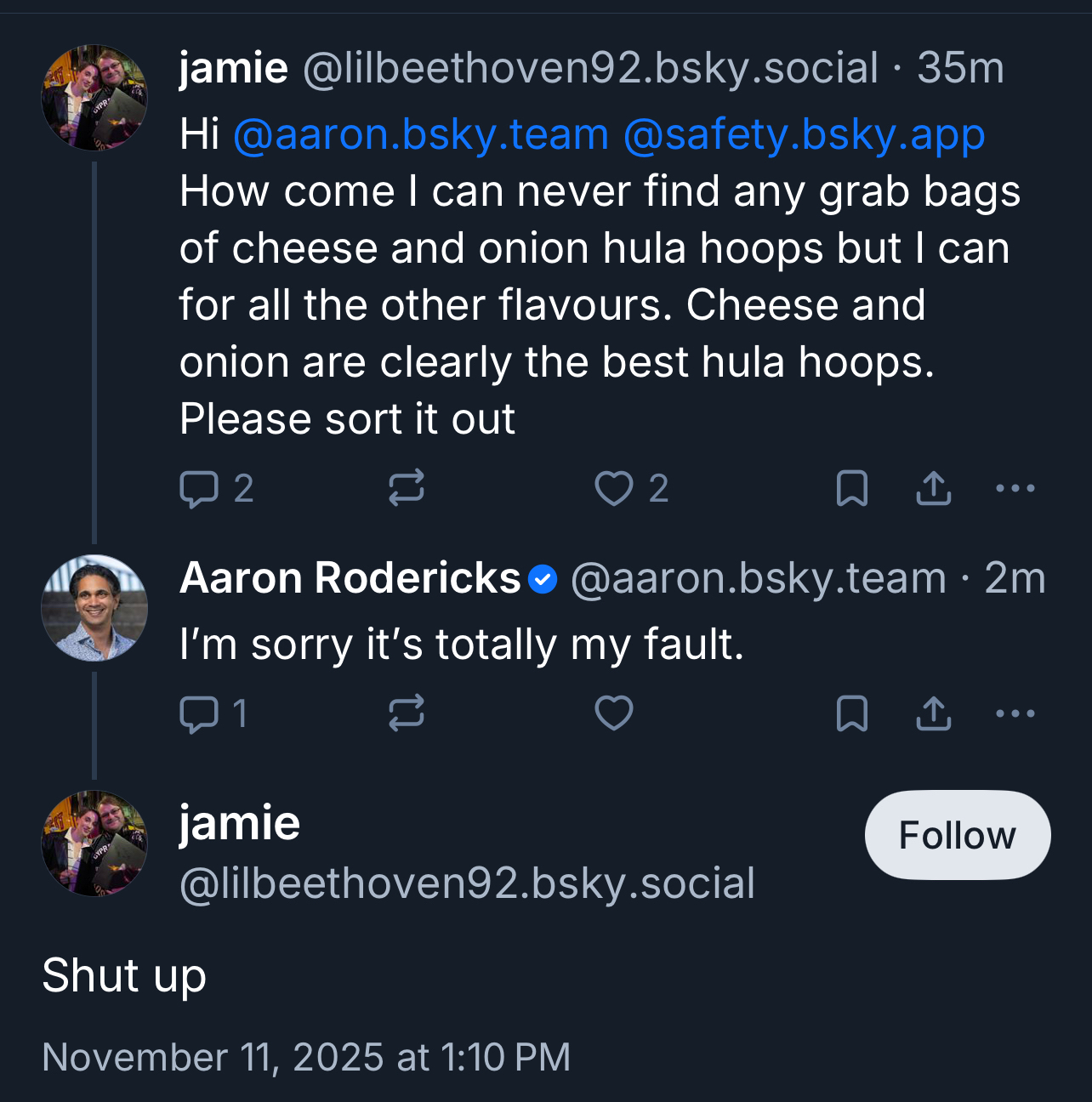Viewport: 1092px width, 1102px height.
Task: Share jamie's hula hoops post
Action: click(x=933, y=489)
